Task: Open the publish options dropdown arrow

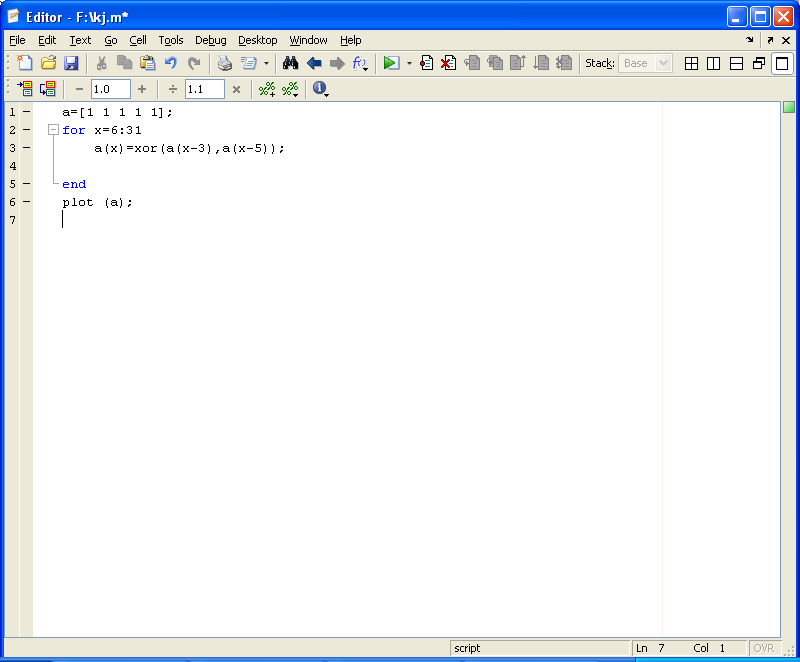Action: tap(266, 64)
